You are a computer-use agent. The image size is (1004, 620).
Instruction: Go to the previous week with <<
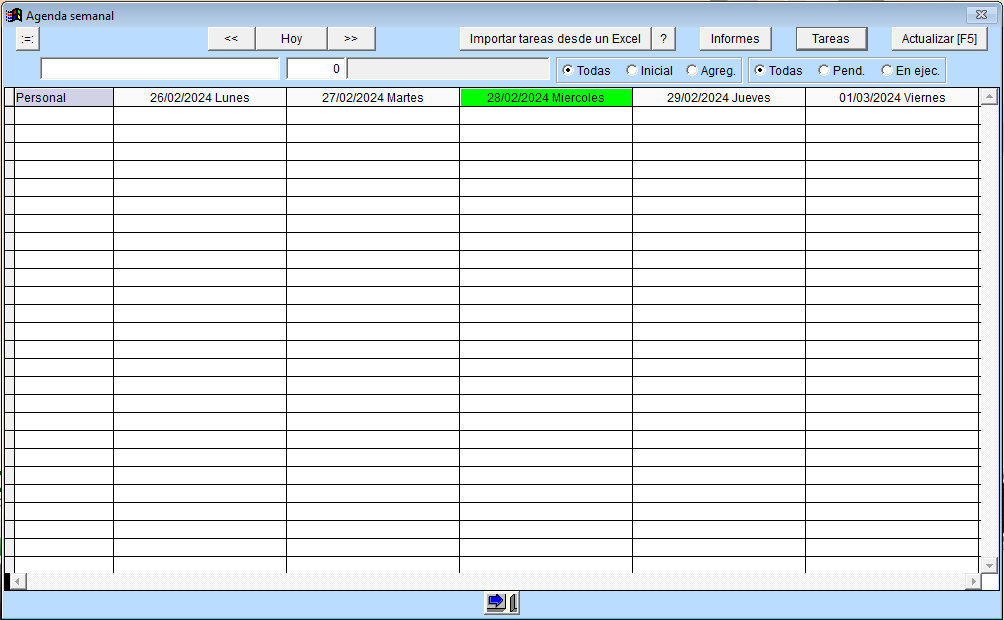[231, 38]
